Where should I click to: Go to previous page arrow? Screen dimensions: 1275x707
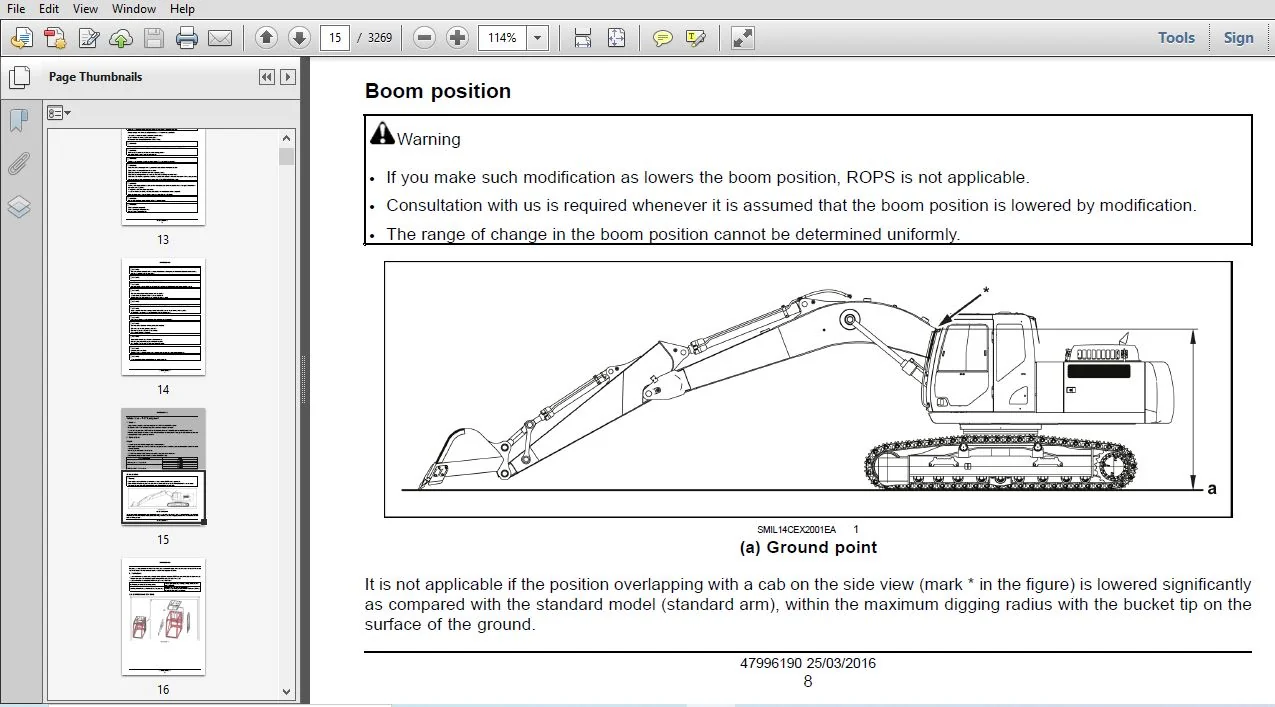click(266, 38)
